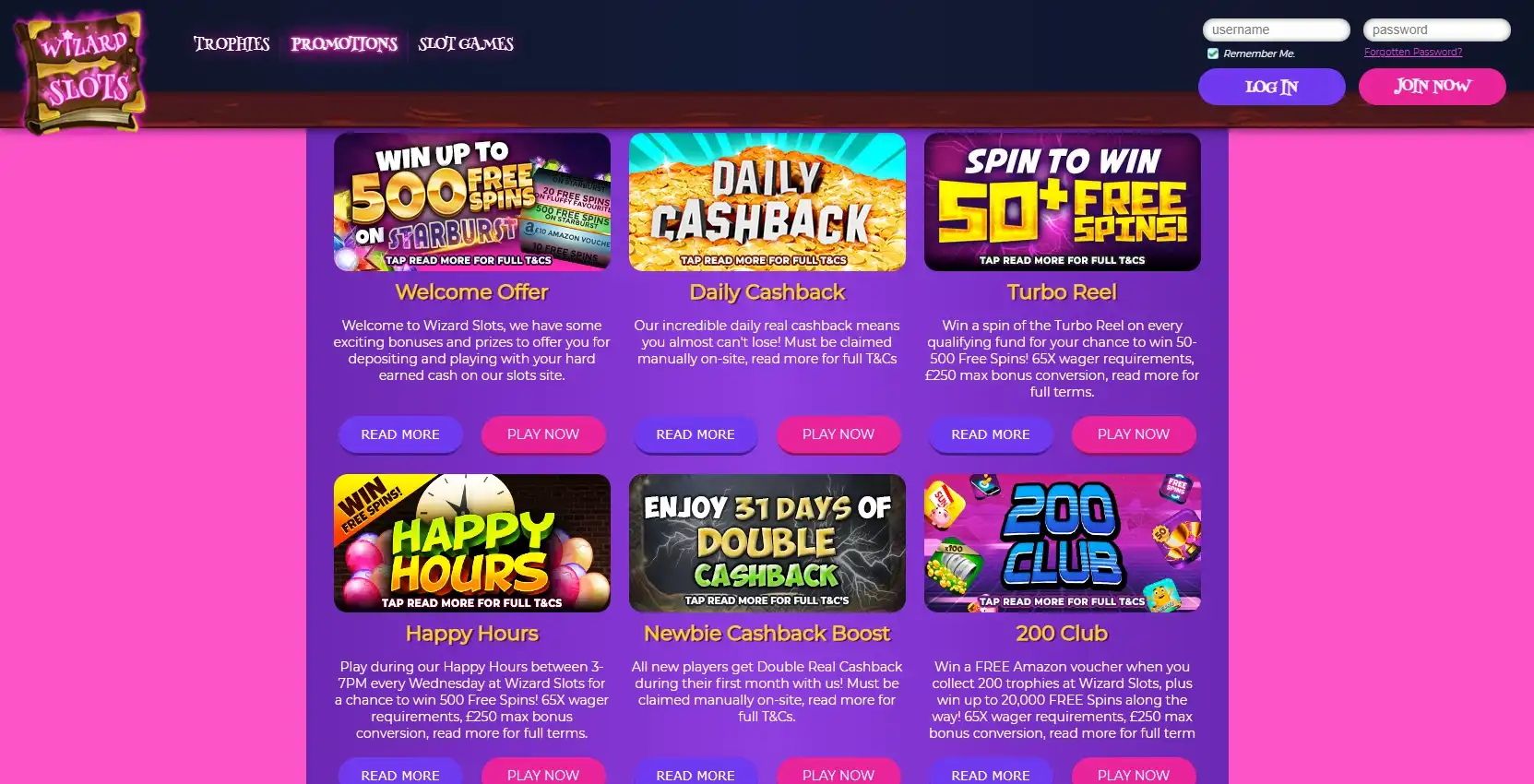Toggle the Remember Me checkbox

coord(1213,53)
